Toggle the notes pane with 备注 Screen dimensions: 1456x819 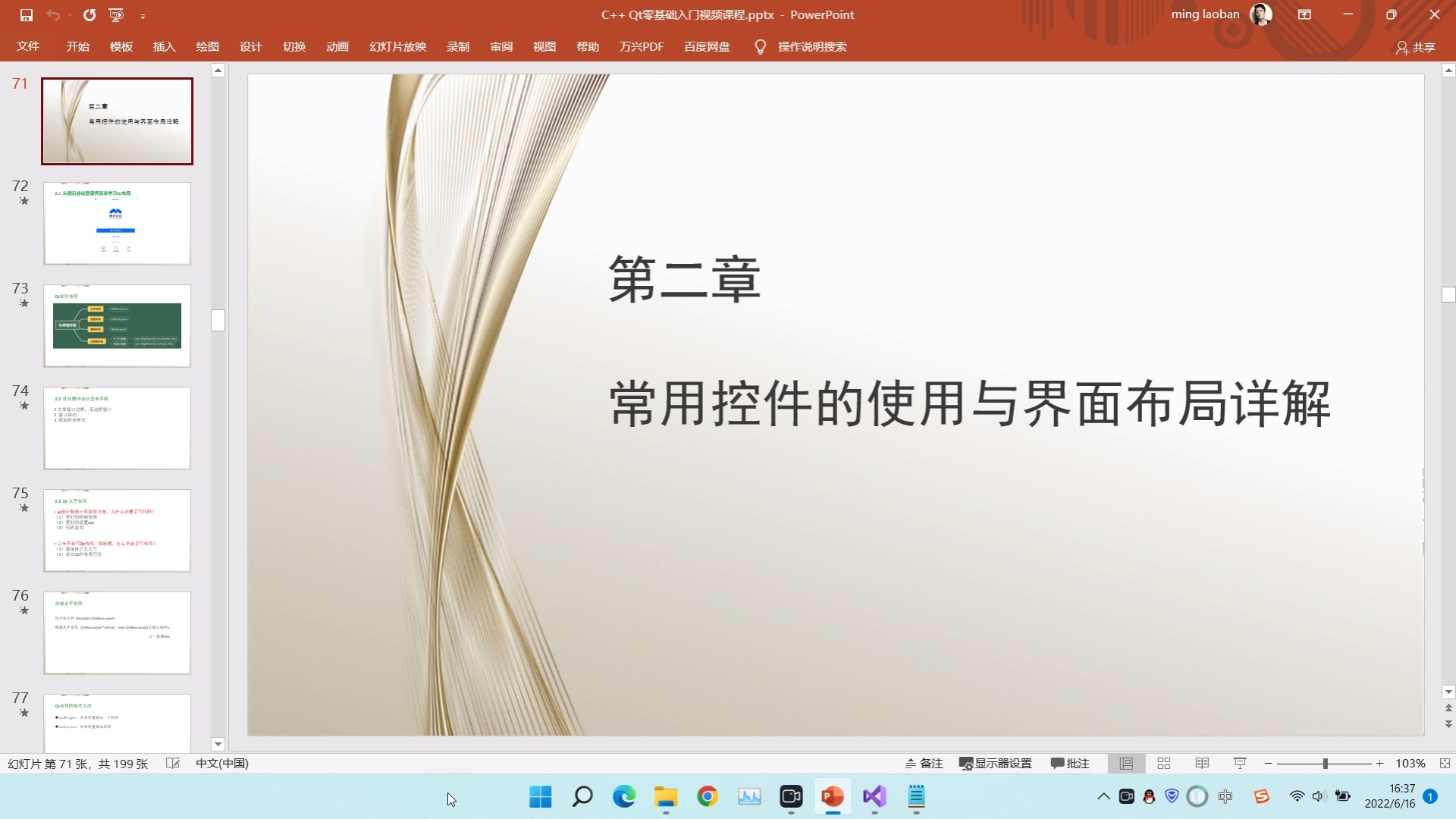pyautogui.click(x=924, y=764)
